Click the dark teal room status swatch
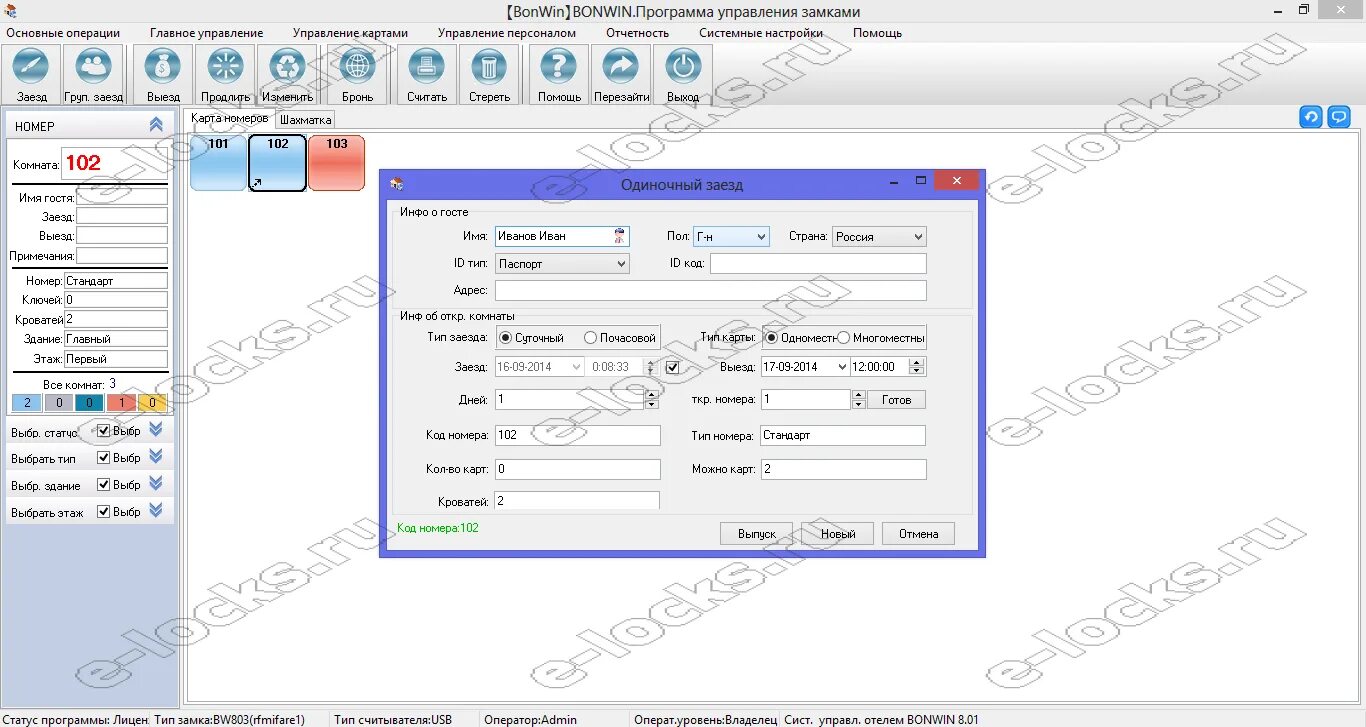Screen dimensions: 1366x727 (89, 403)
